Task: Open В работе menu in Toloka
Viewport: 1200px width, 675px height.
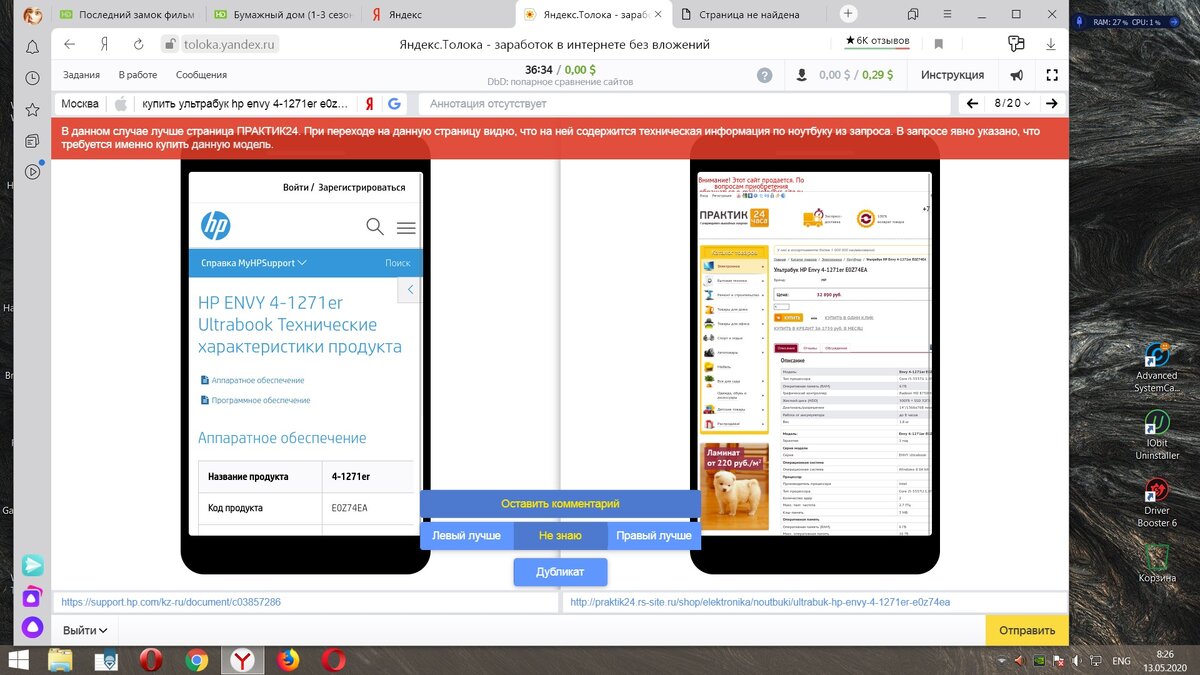Action: click(x=138, y=75)
